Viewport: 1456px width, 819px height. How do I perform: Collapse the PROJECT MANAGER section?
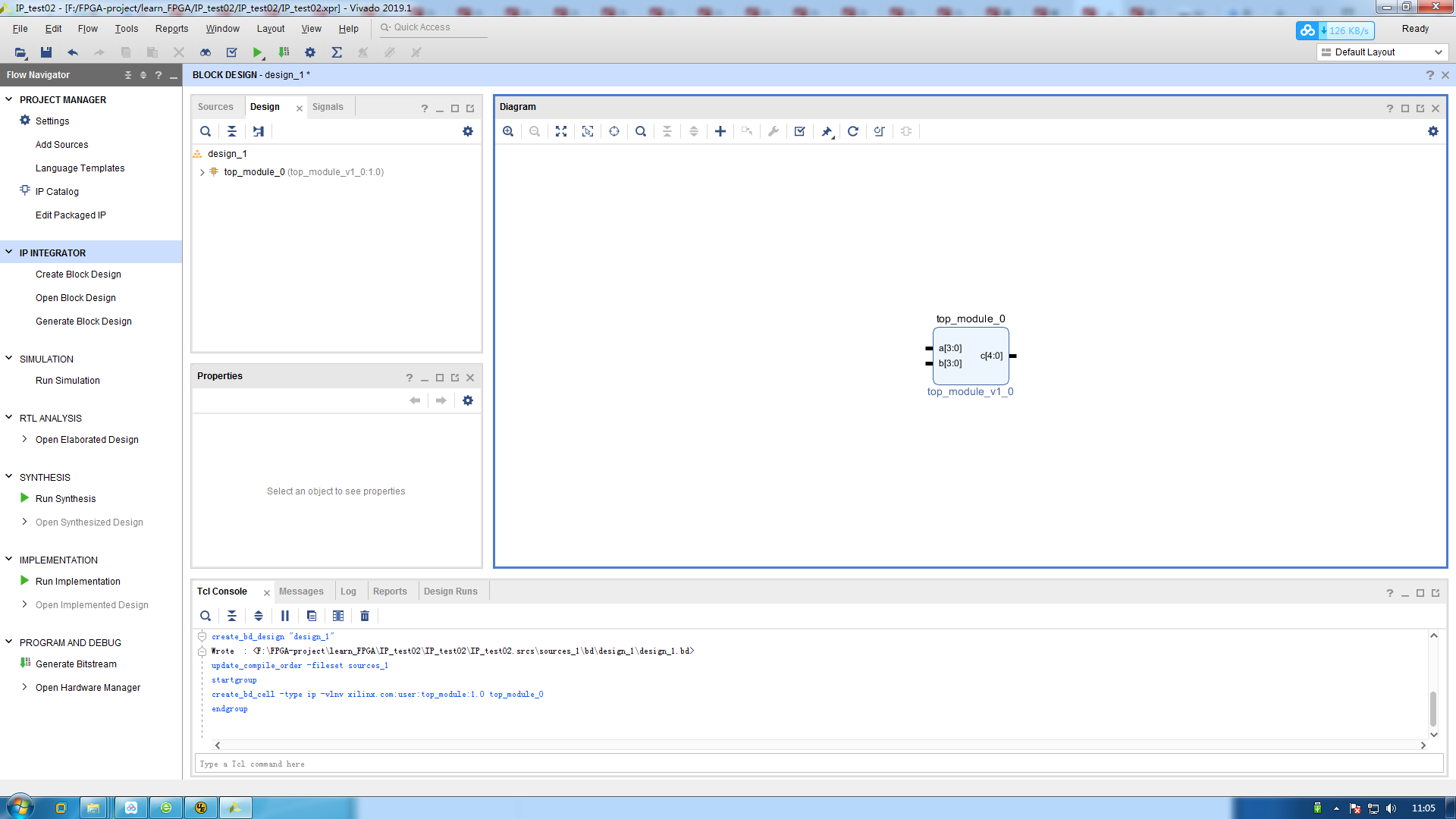9,99
